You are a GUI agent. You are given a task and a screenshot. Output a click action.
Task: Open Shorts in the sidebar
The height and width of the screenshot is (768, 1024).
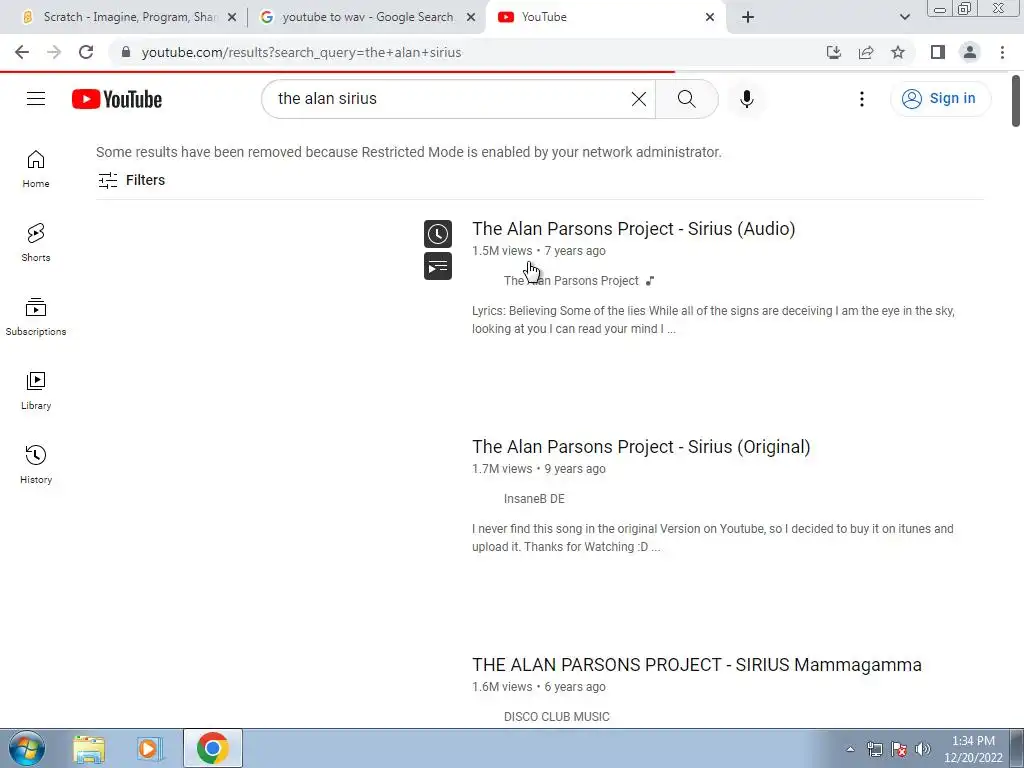[36, 243]
